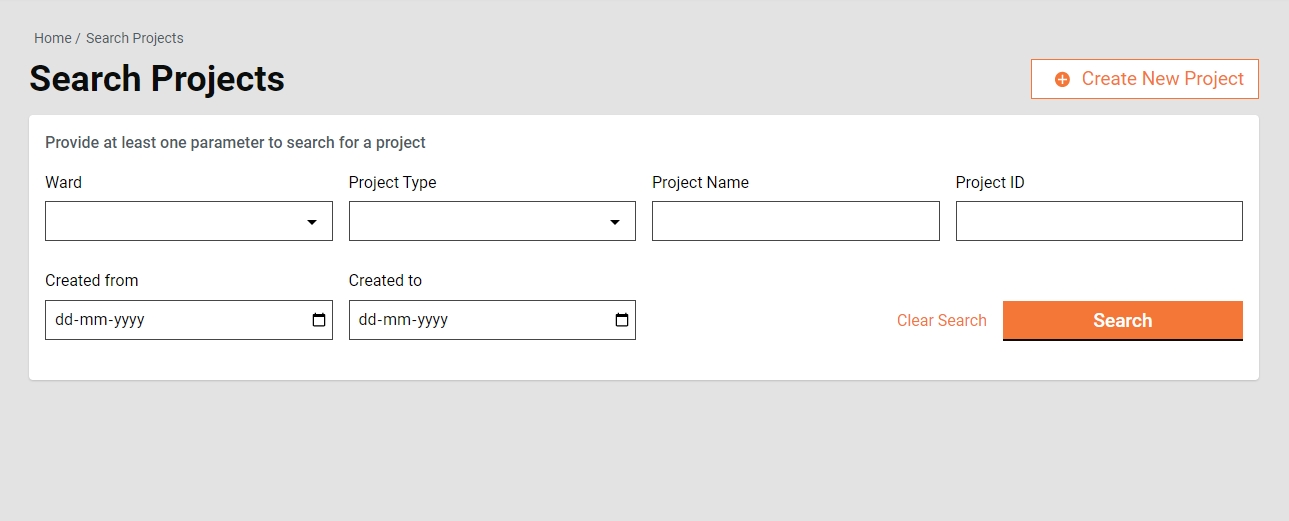Image resolution: width=1289 pixels, height=521 pixels.
Task: Click the Created from date field
Action: (x=170, y=320)
